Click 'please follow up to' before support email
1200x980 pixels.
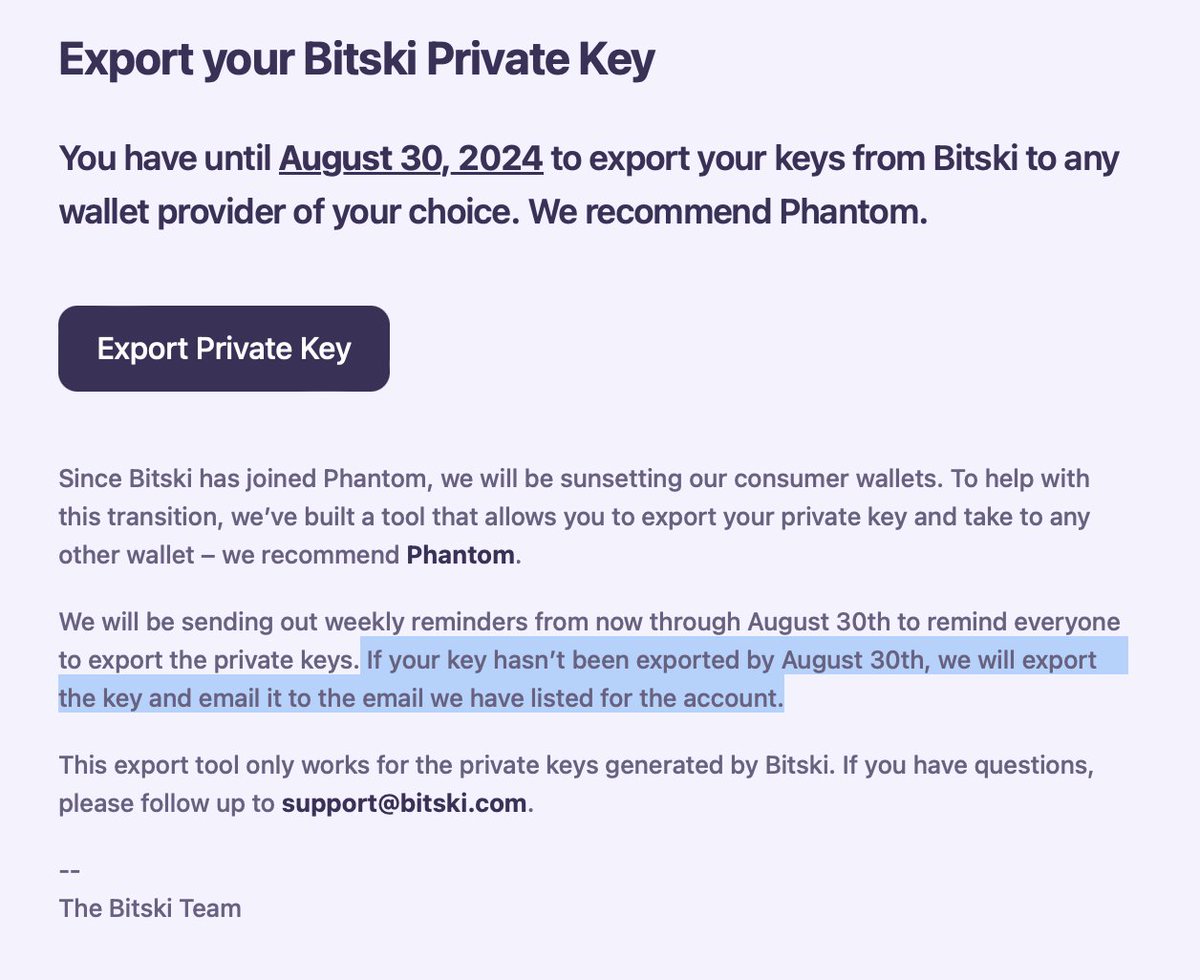point(166,803)
